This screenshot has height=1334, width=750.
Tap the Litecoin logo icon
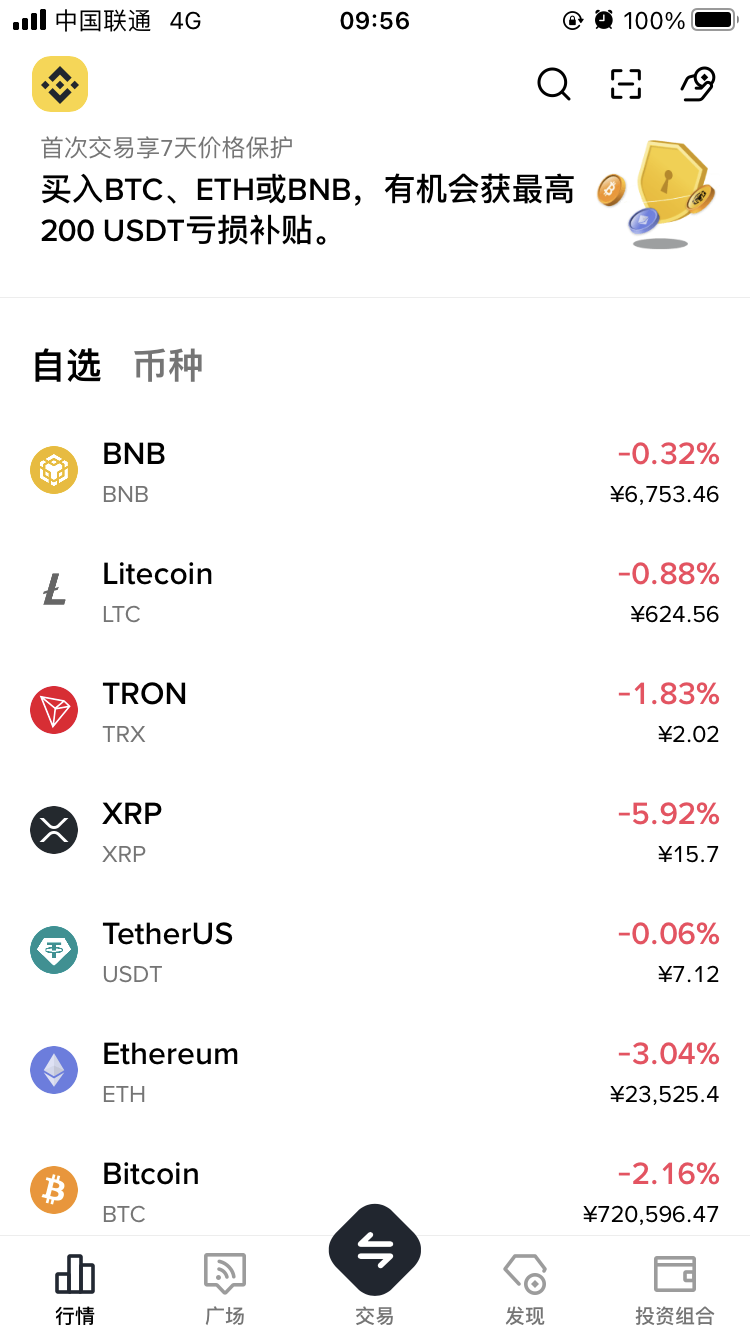click(x=54, y=590)
